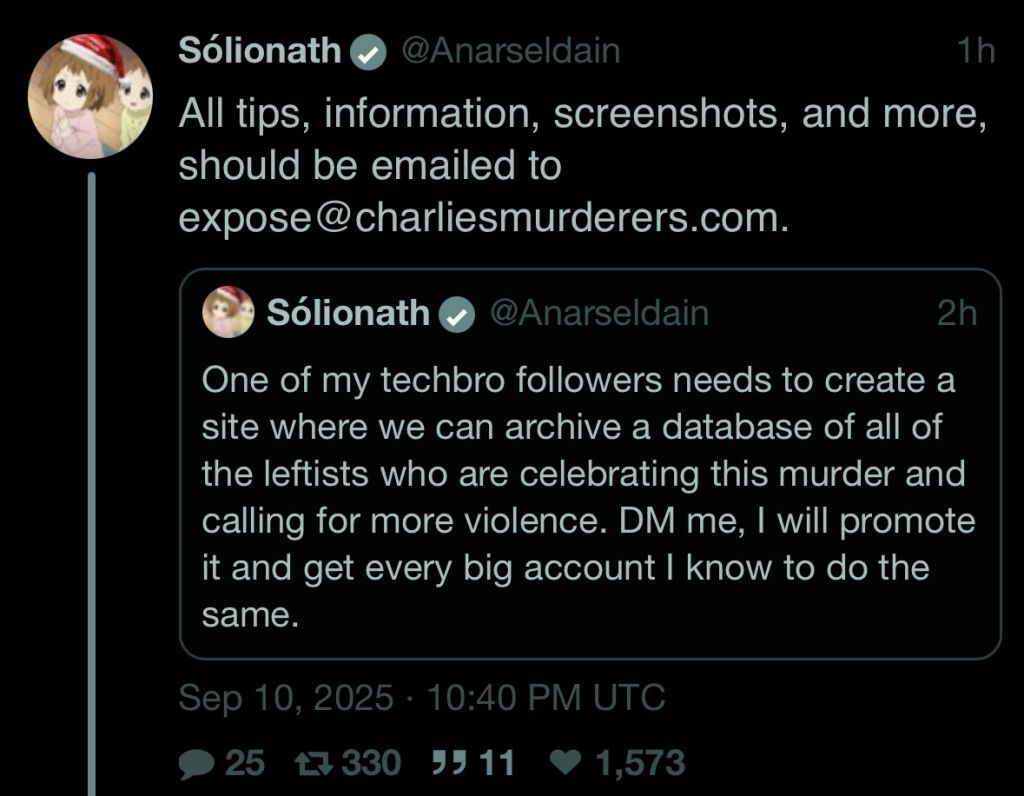Image resolution: width=1024 pixels, height=796 pixels.
Task: Open the large Santa-hat profile avatar
Action: pyautogui.click(x=89, y=97)
